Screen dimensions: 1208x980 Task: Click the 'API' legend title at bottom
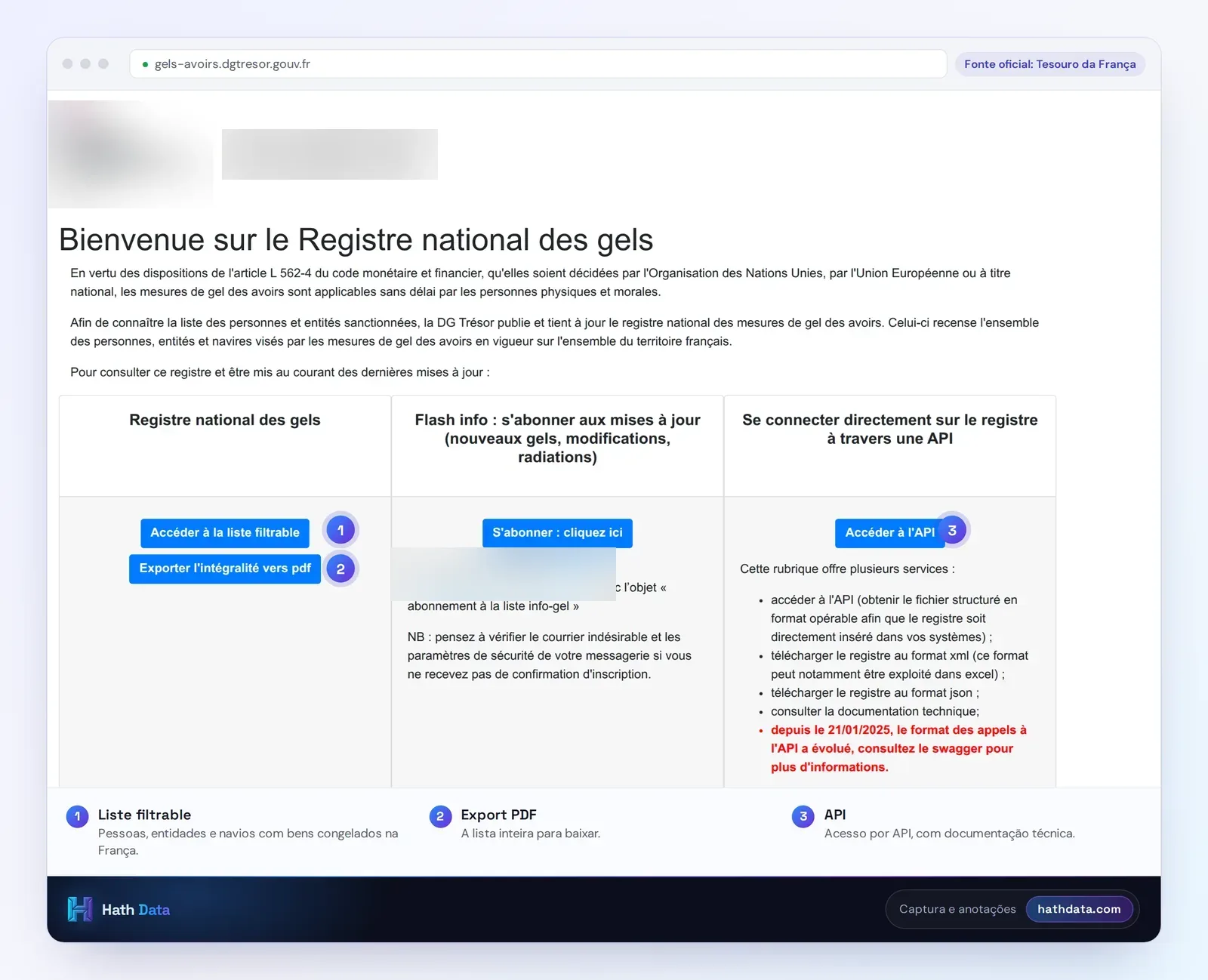click(x=835, y=815)
